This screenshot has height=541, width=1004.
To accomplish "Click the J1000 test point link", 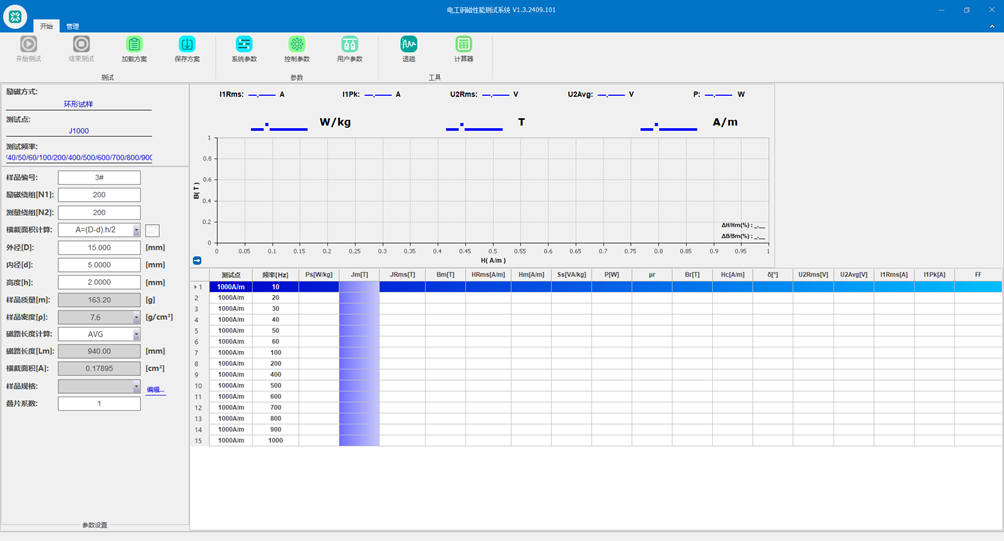I will click(x=79, y=131).
